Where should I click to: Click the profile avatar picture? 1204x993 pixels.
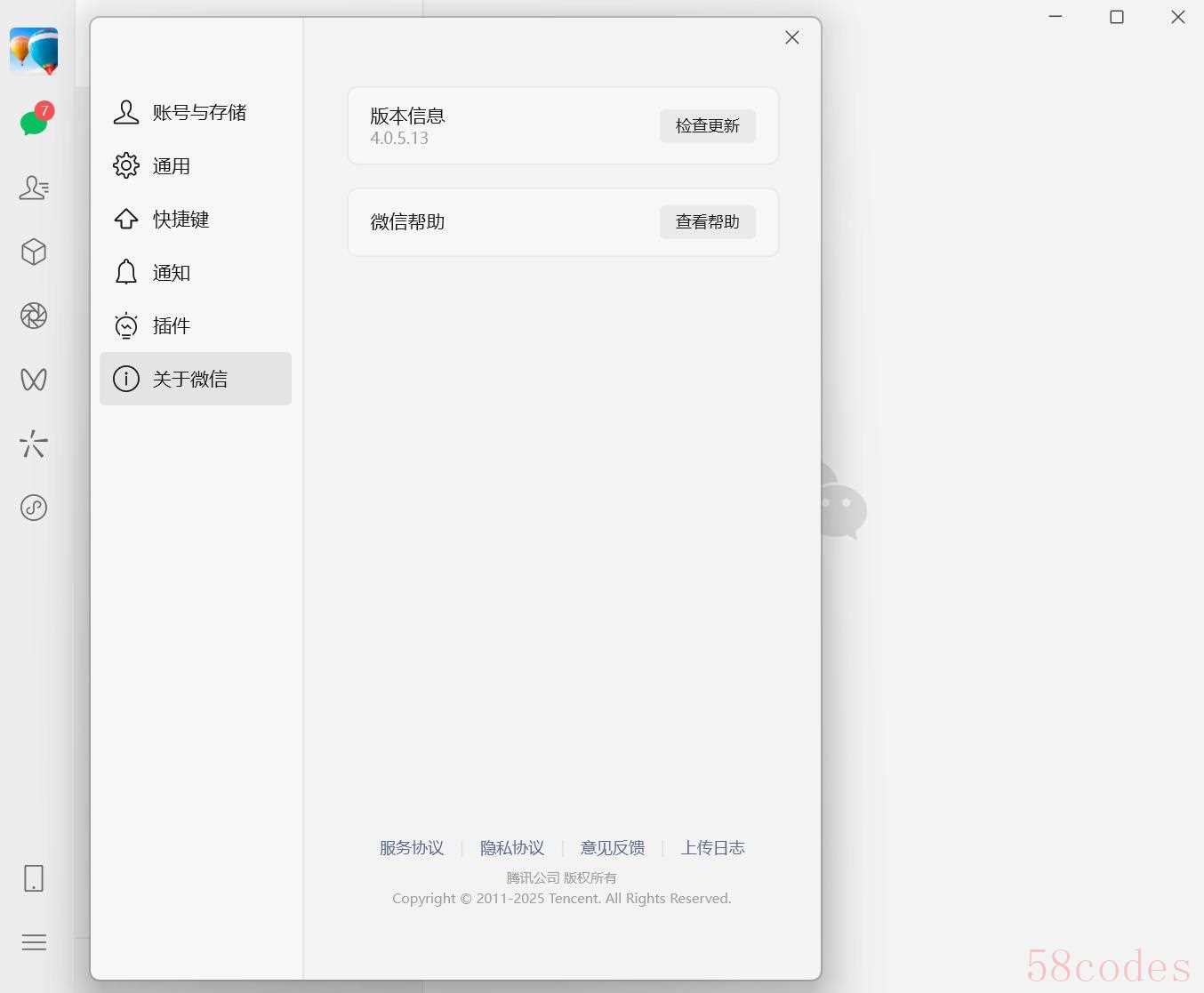[34, 51]
